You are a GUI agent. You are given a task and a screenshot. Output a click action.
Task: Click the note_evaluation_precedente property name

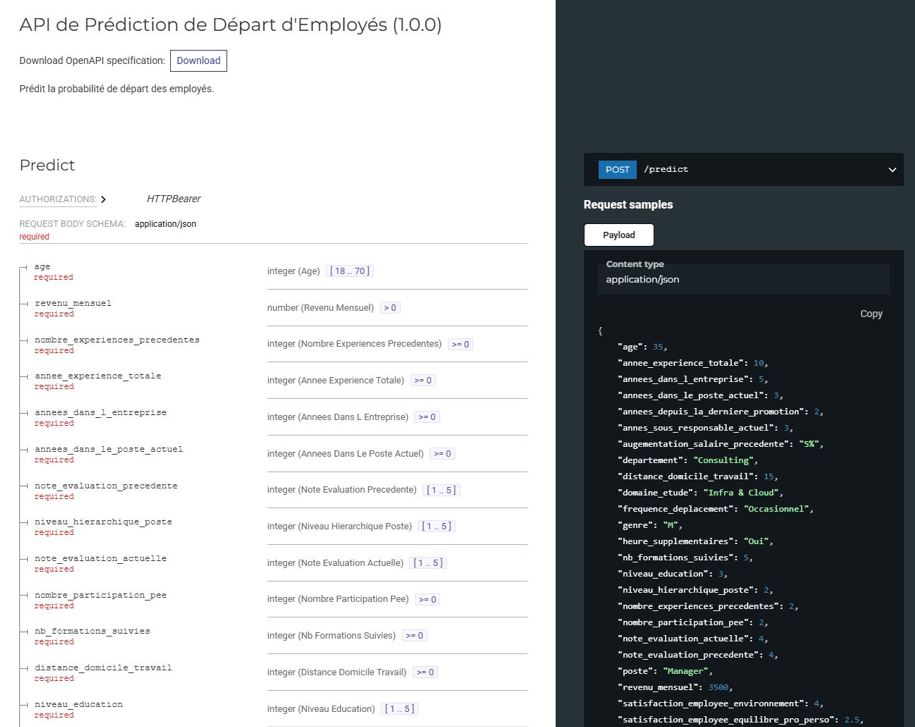pyautogui.click(x=106, y=486)
